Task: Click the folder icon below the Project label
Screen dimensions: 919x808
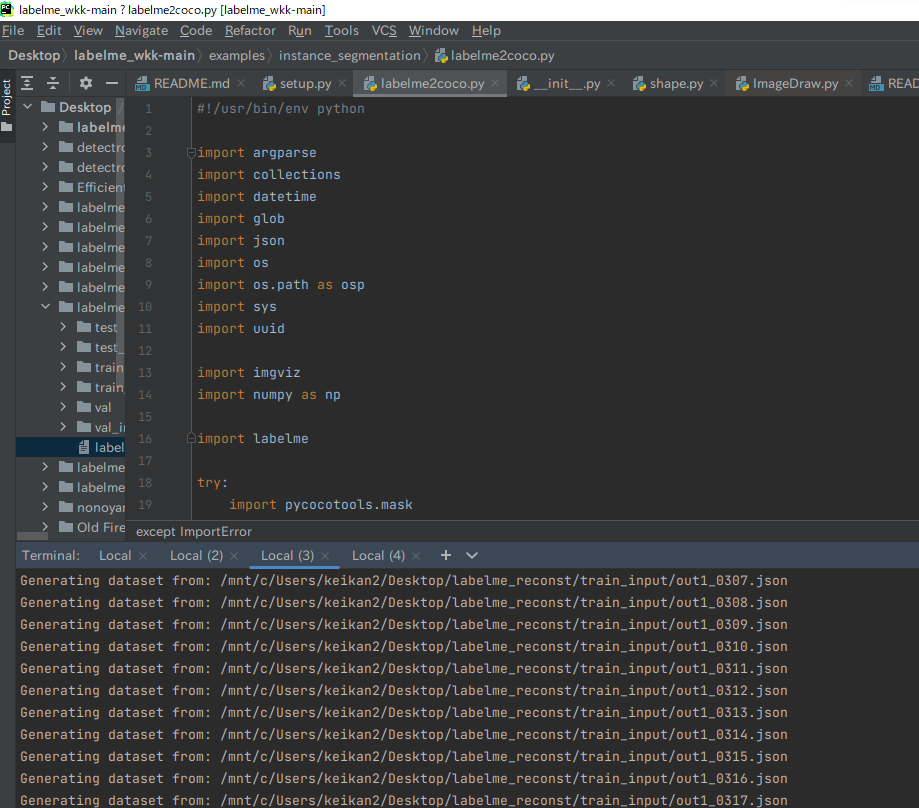Action: coord(7,127)
